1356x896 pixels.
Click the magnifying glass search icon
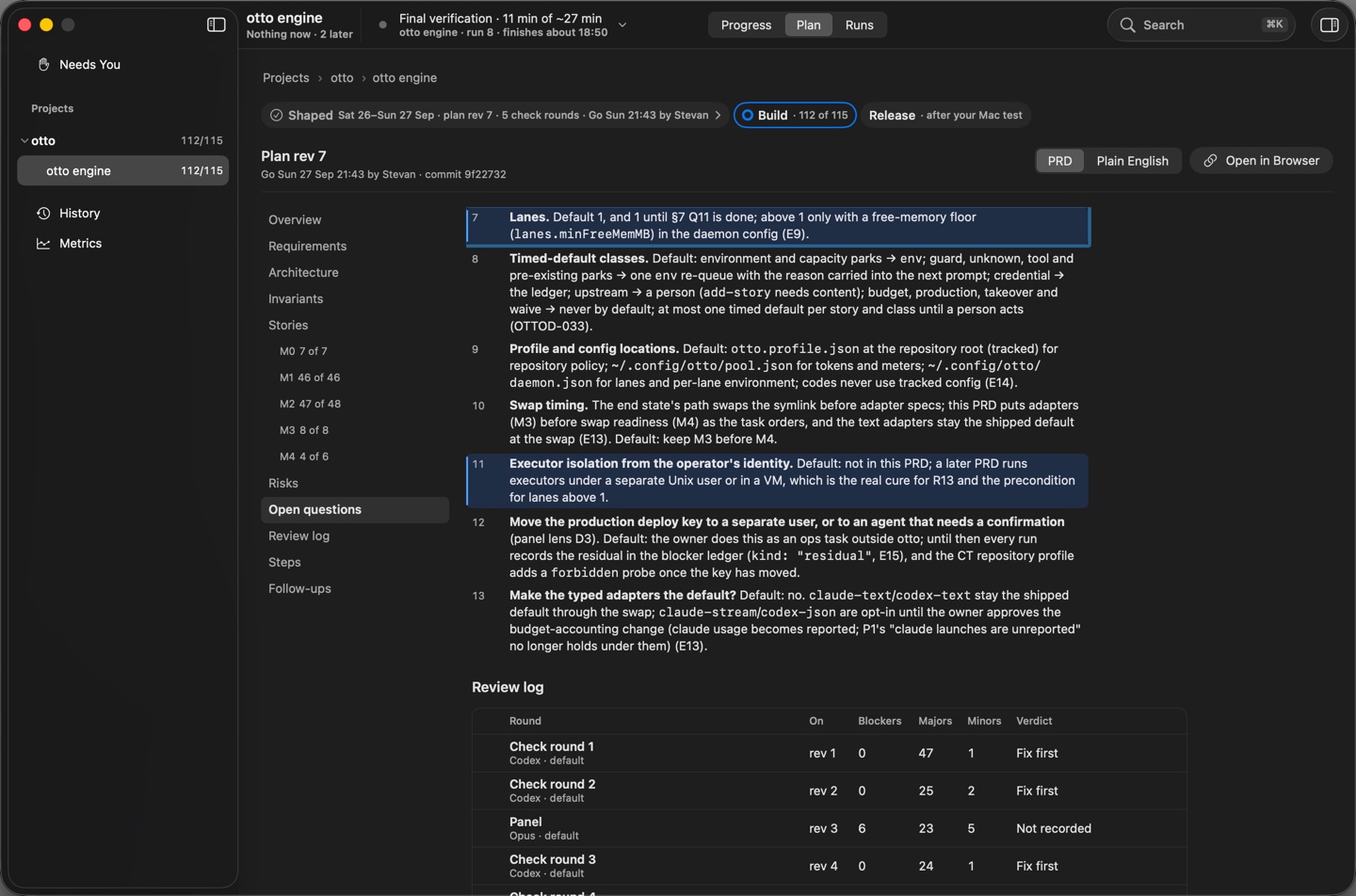1127,24
